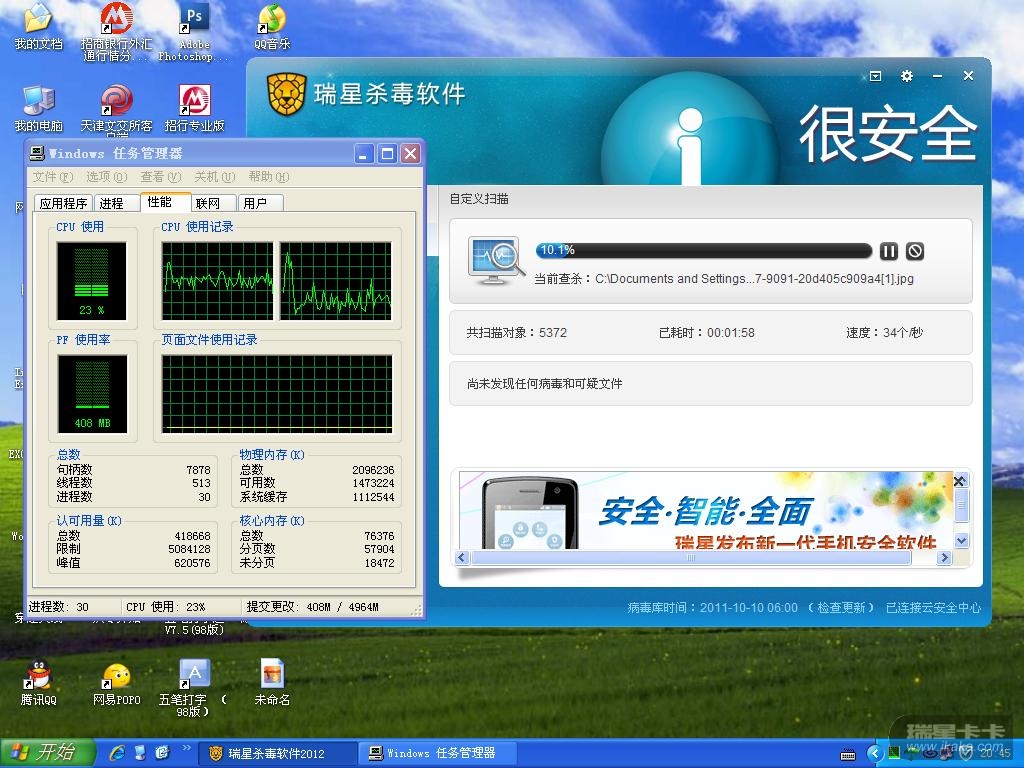Open QQ音乐 desktop shortcut
The width and height of the screenshot is (1024, 768).
coord(272,26)
